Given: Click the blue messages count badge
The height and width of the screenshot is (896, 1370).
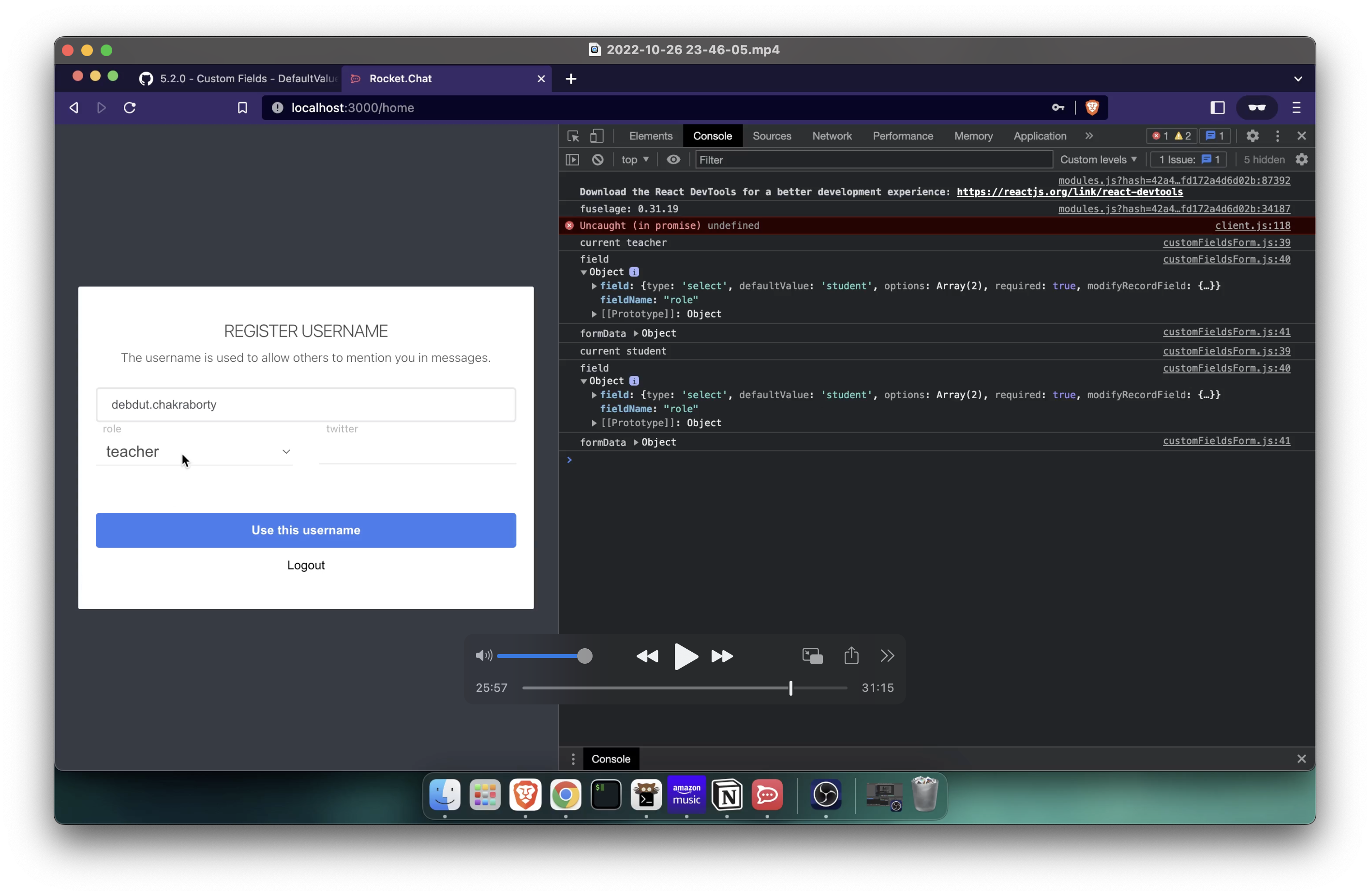Looking at the screenshot, I should point(1214,136).
